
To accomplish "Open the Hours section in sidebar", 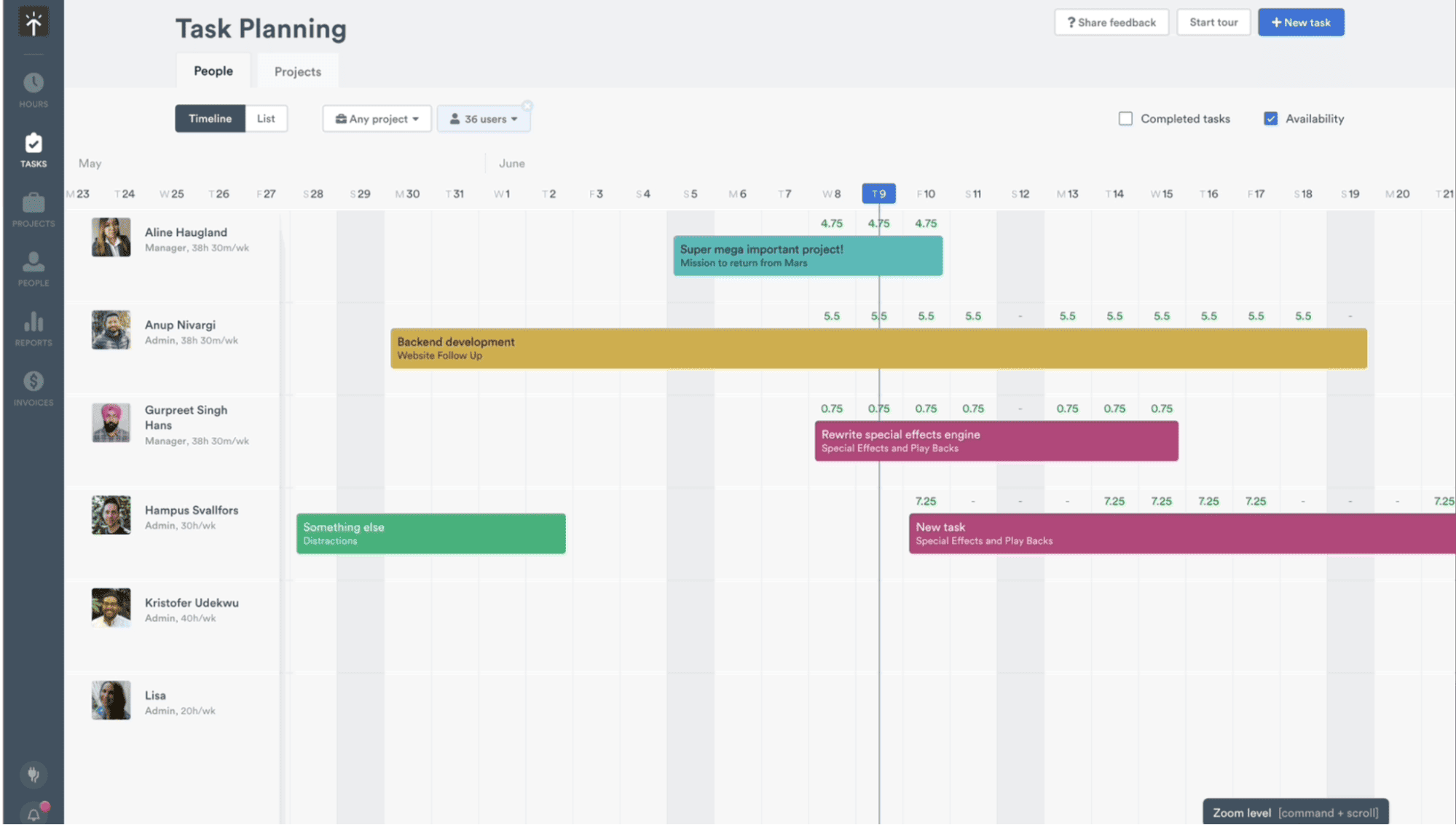I will (x=33, y=87).
